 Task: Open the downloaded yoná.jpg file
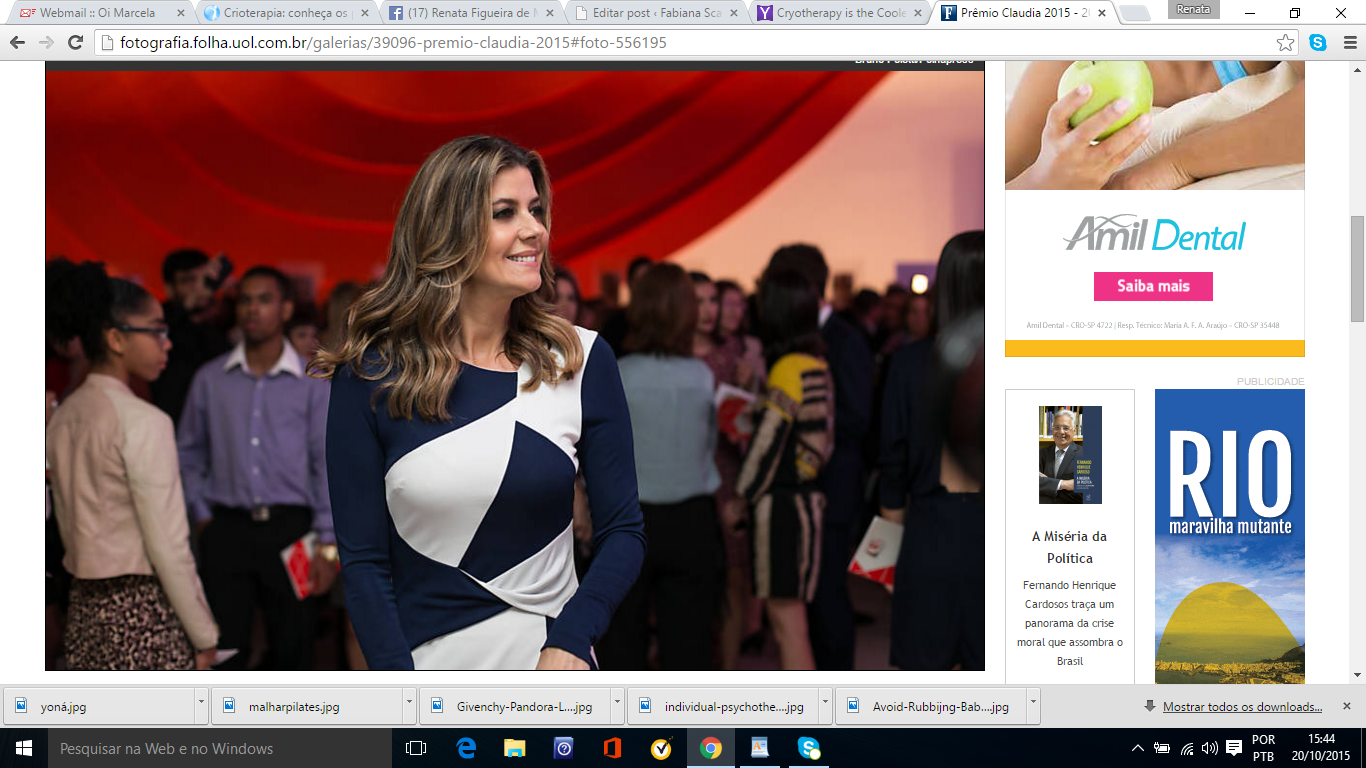(x=100, y=706)
